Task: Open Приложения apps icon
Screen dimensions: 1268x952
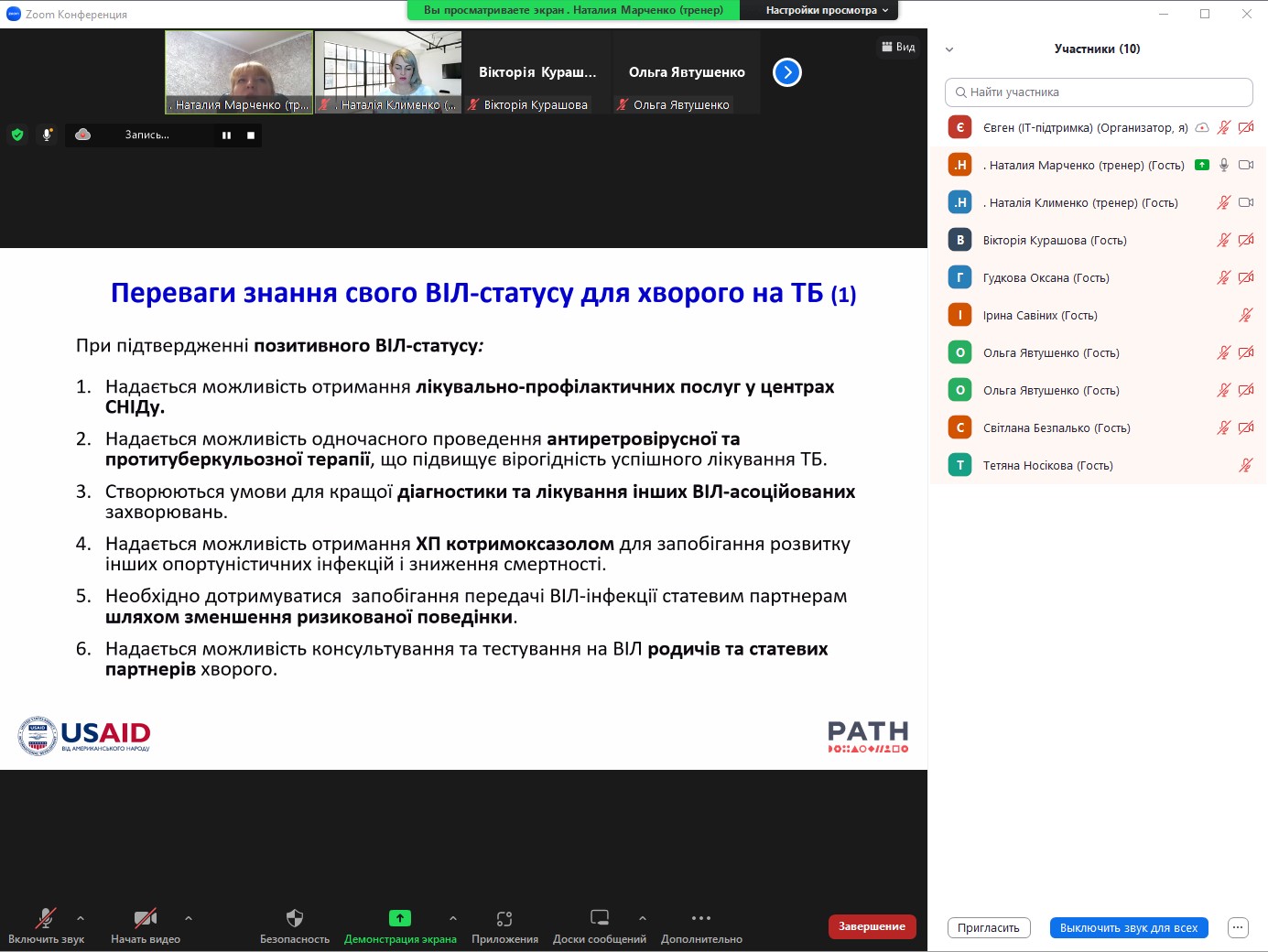Action: 504,918
